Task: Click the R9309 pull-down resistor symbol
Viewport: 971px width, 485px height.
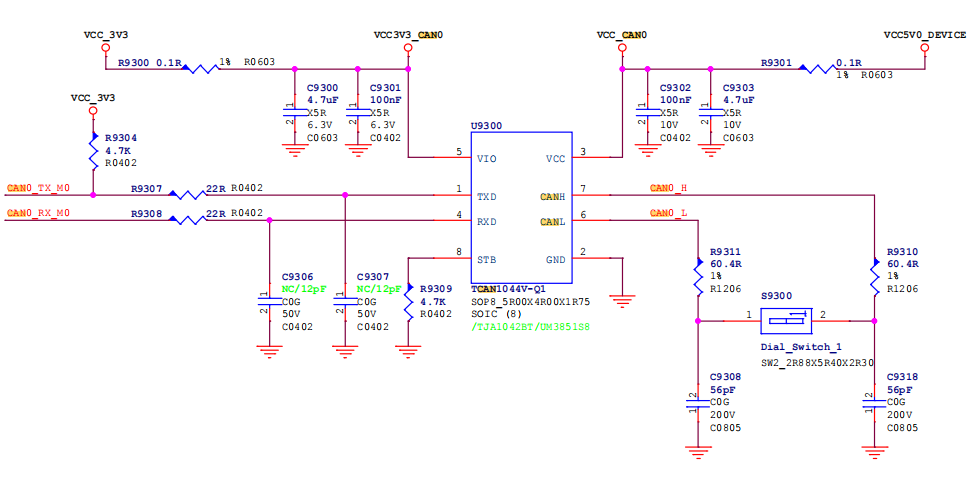Action: [408, 302]
